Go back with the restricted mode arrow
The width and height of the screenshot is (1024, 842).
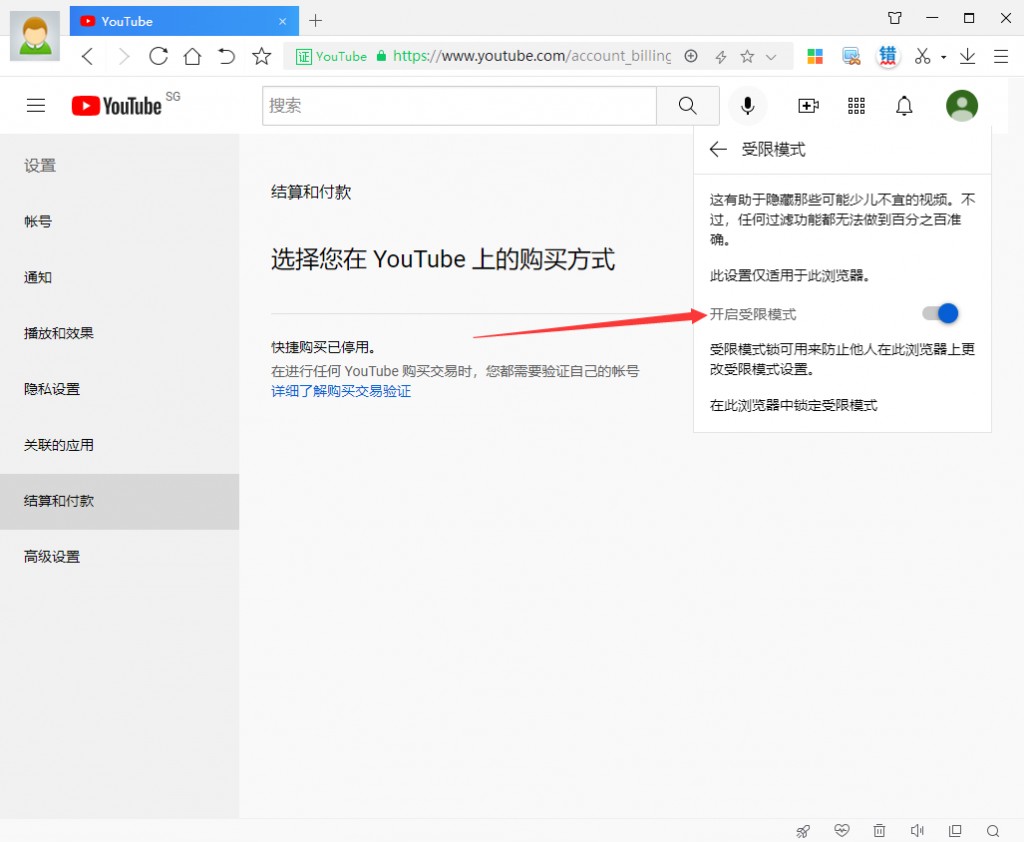718,149
